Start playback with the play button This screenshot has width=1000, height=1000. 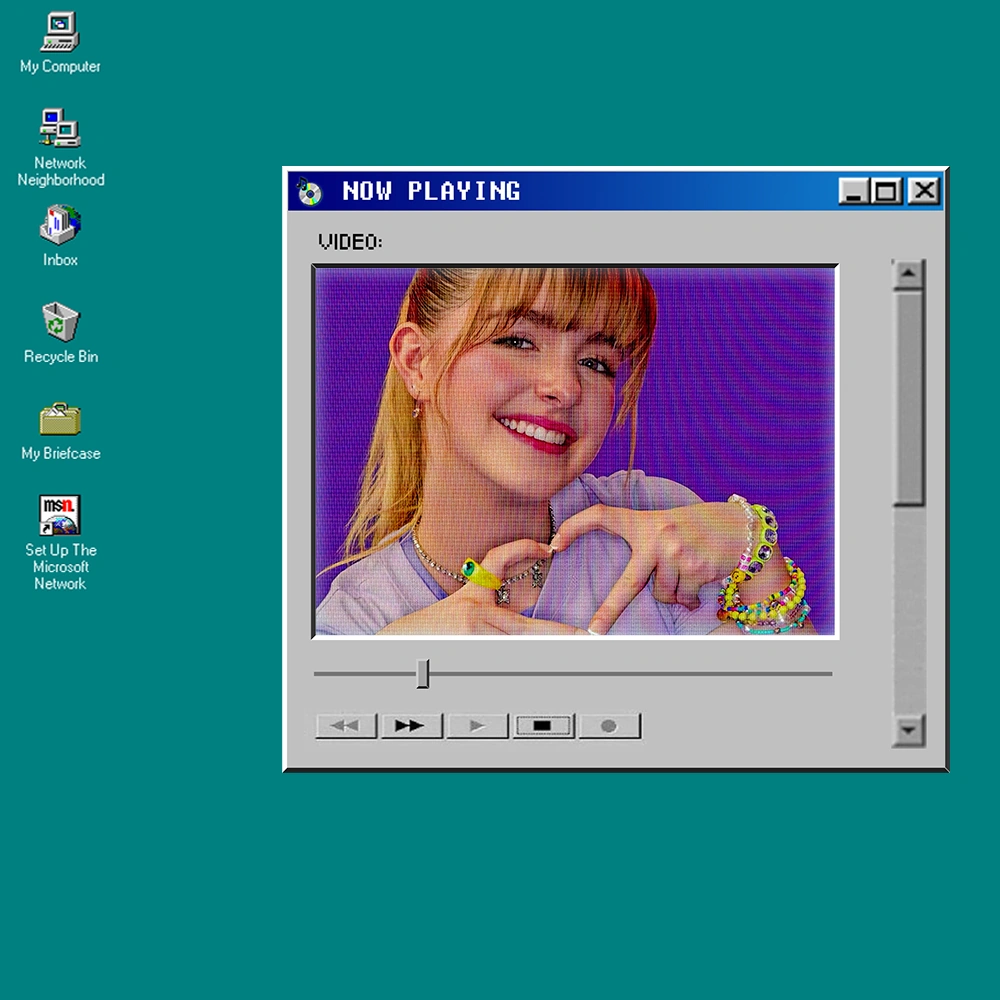[x=478, y=726]
